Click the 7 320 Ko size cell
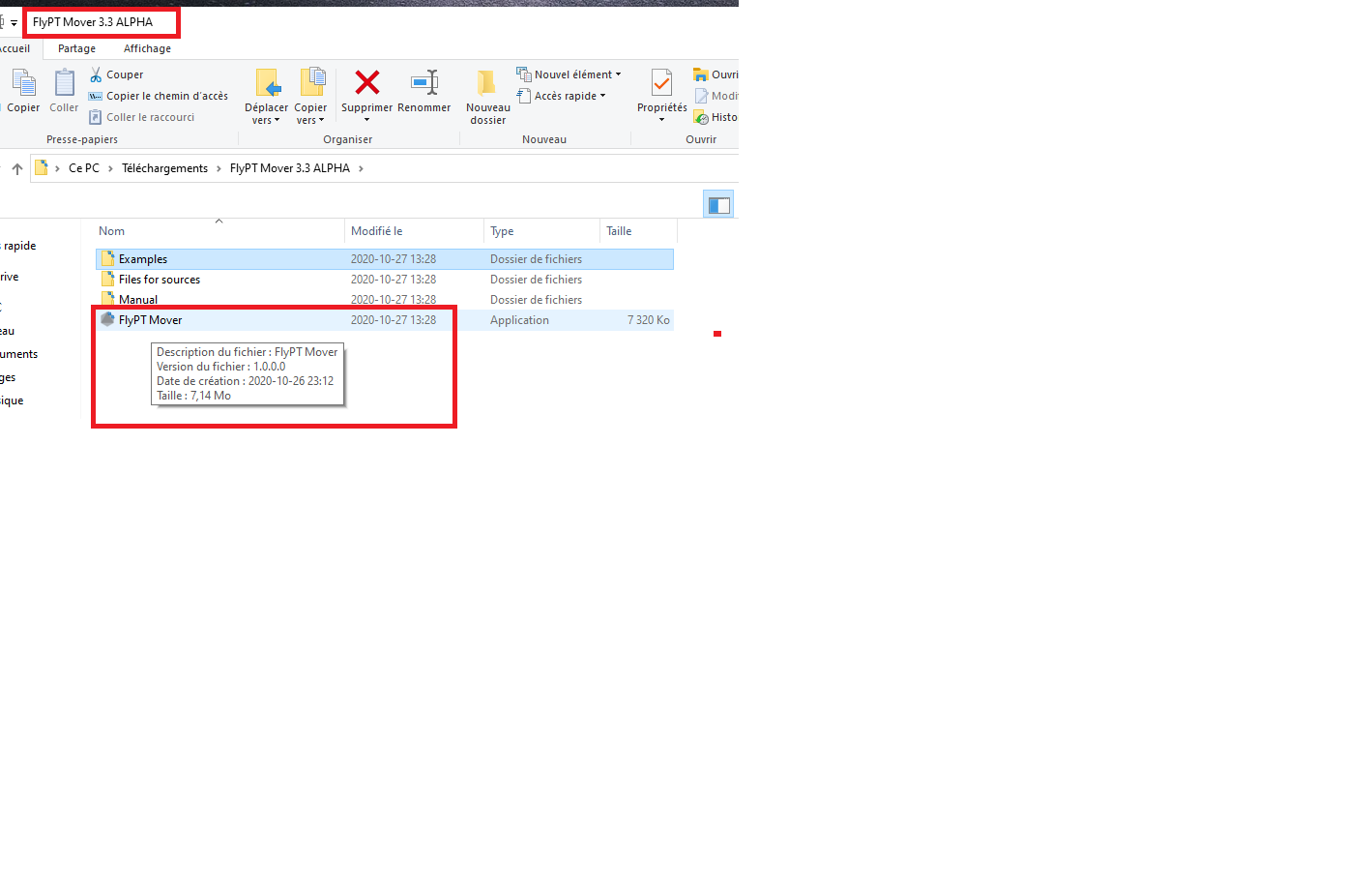Viewport: 1372px width, 889px height. pyautogui.click(x=649, y=320)
